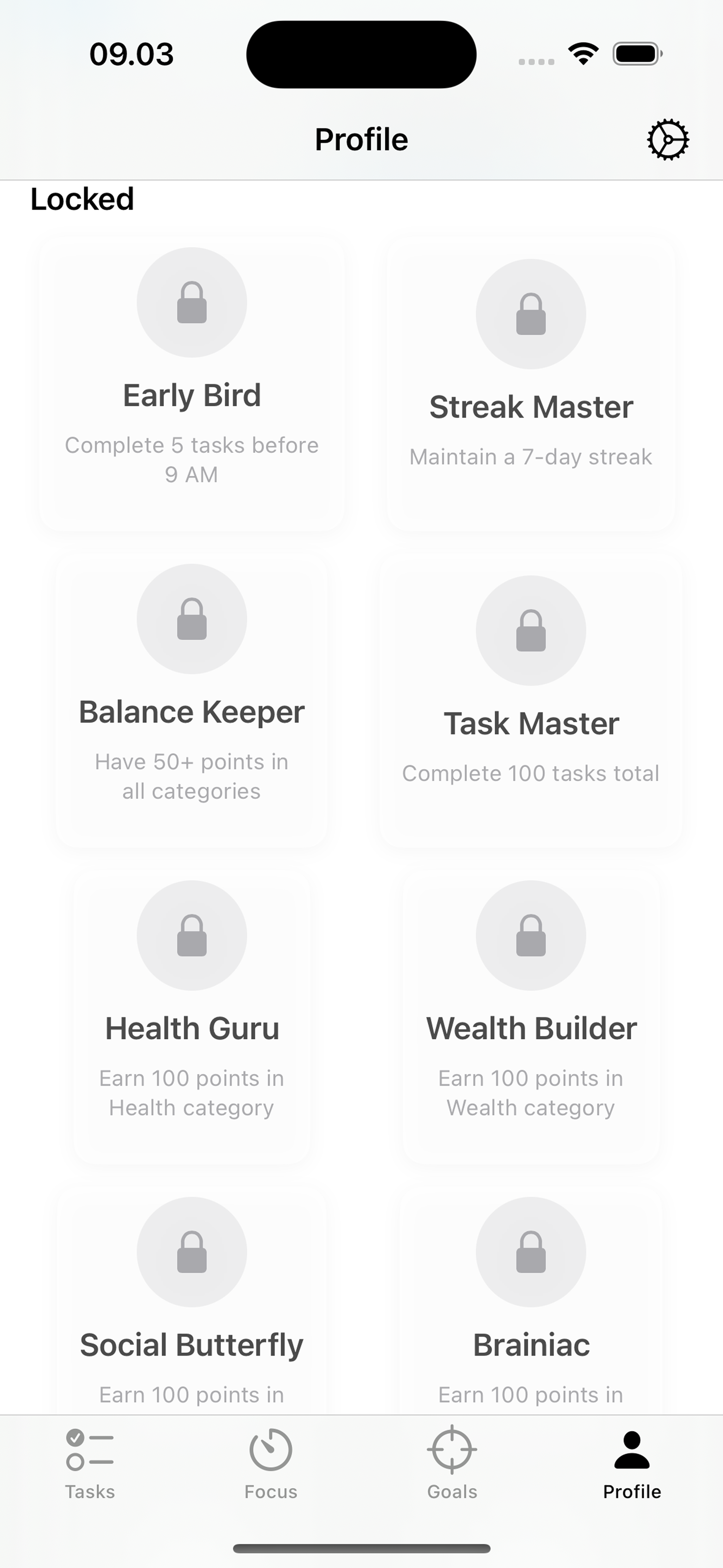Select the Wealth Builder achievement title
This screenshot has height=1568, width=723.
coord(531,1029)
